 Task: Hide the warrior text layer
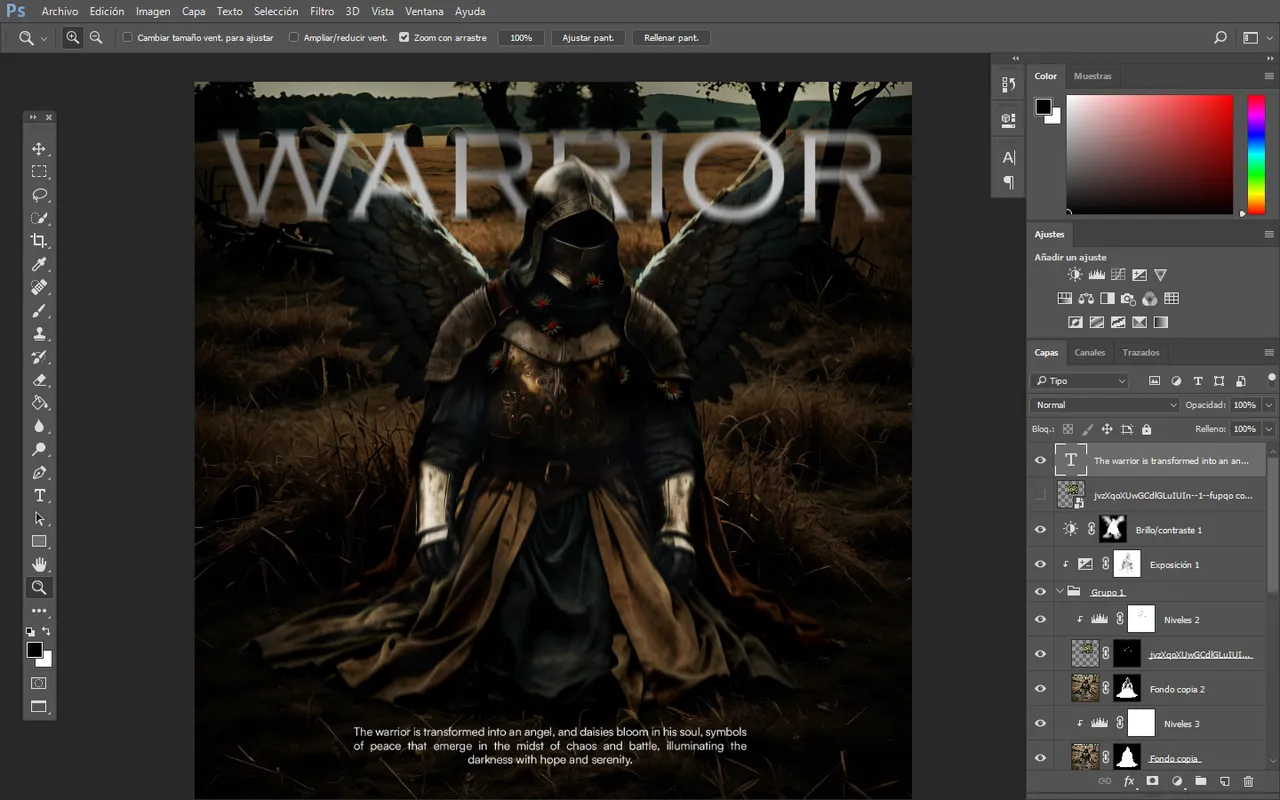1040,460
